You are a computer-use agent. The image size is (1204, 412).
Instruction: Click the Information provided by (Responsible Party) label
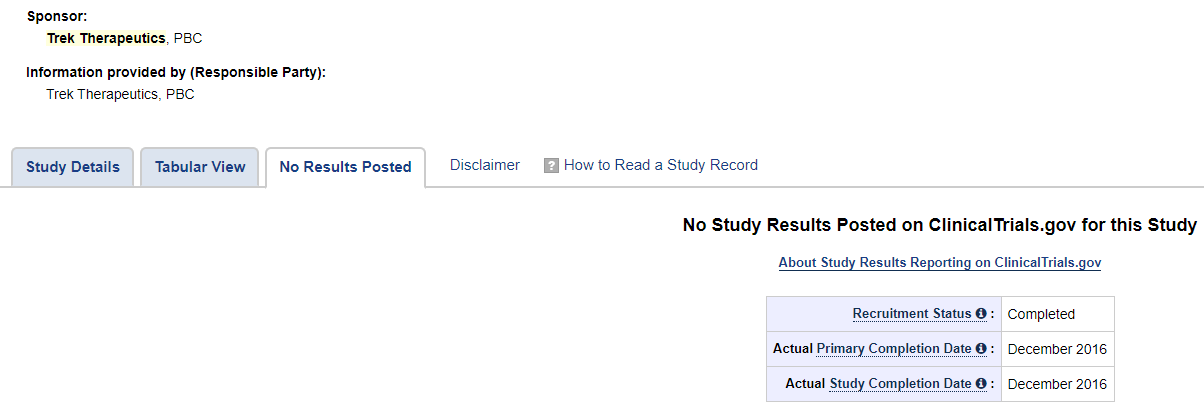click(176, 72)
